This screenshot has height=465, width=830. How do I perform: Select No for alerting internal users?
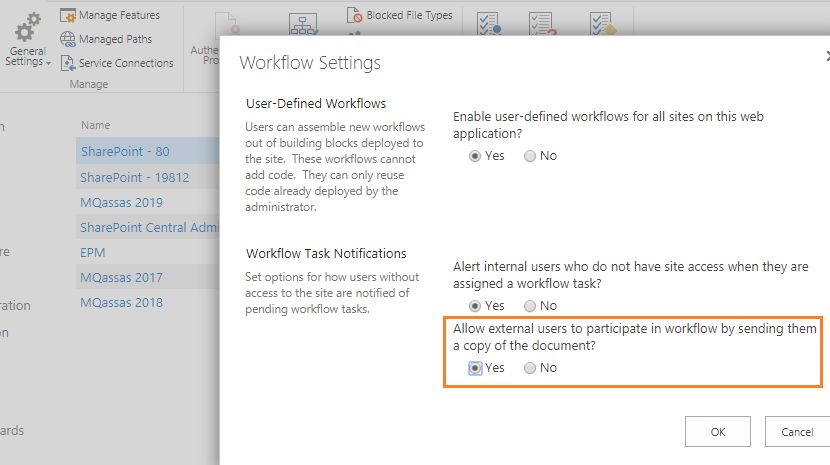click(x=530, y=306)
